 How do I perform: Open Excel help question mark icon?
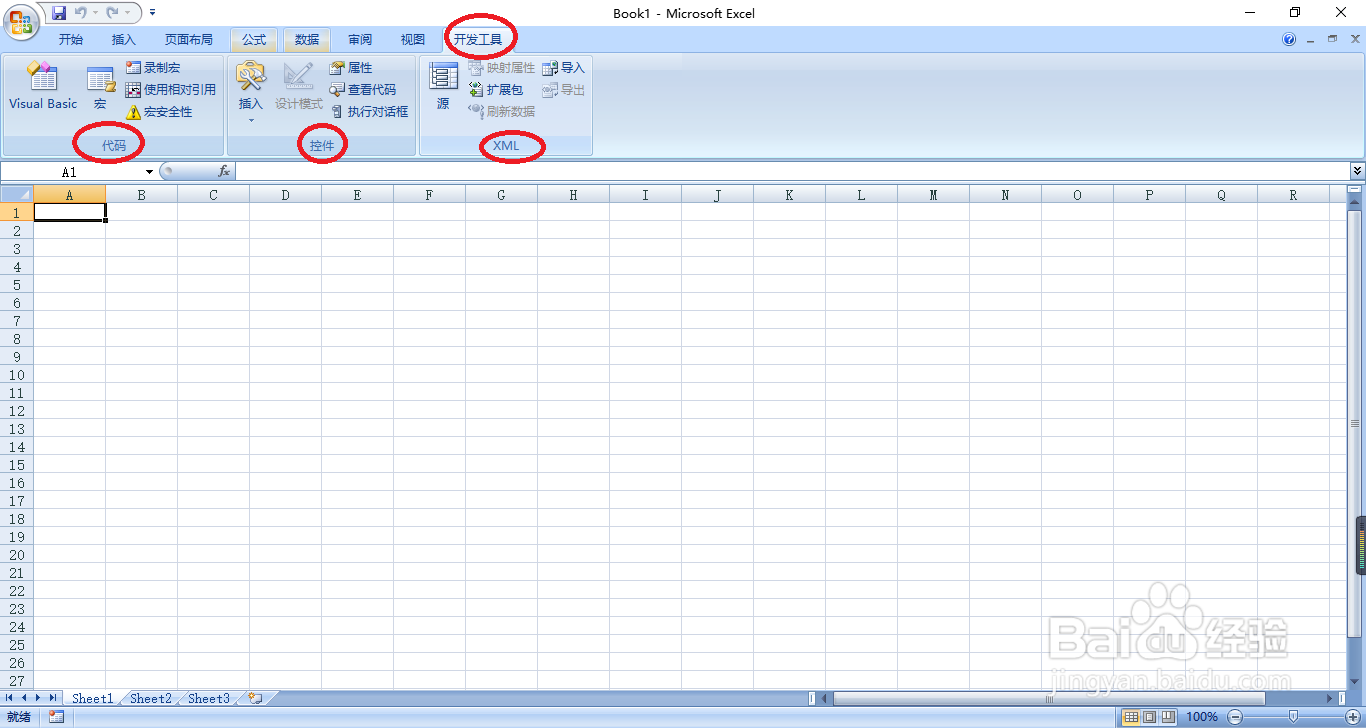click(1289, 40)
